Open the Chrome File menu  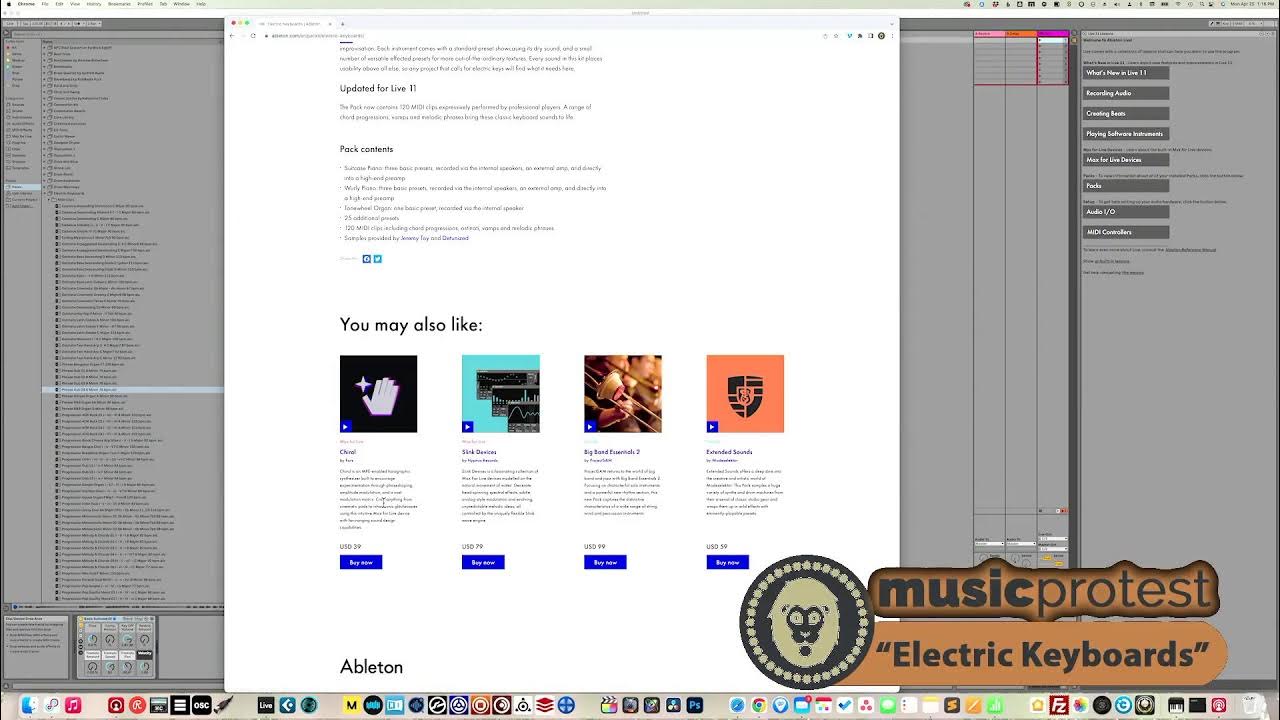coord(45,4)
